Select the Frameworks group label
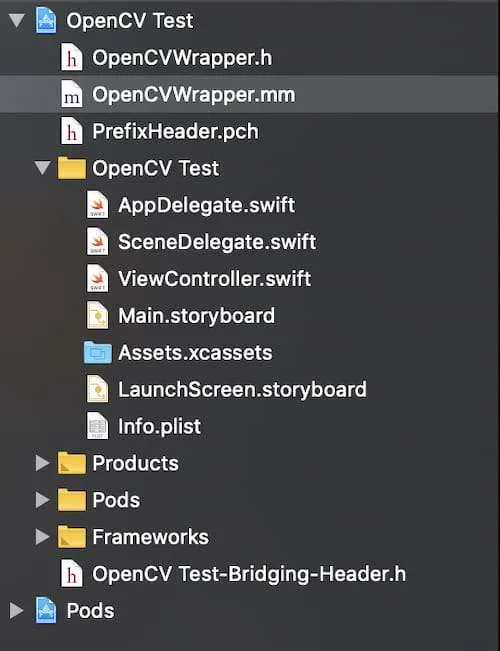The image size is (500, 651). 150,537
